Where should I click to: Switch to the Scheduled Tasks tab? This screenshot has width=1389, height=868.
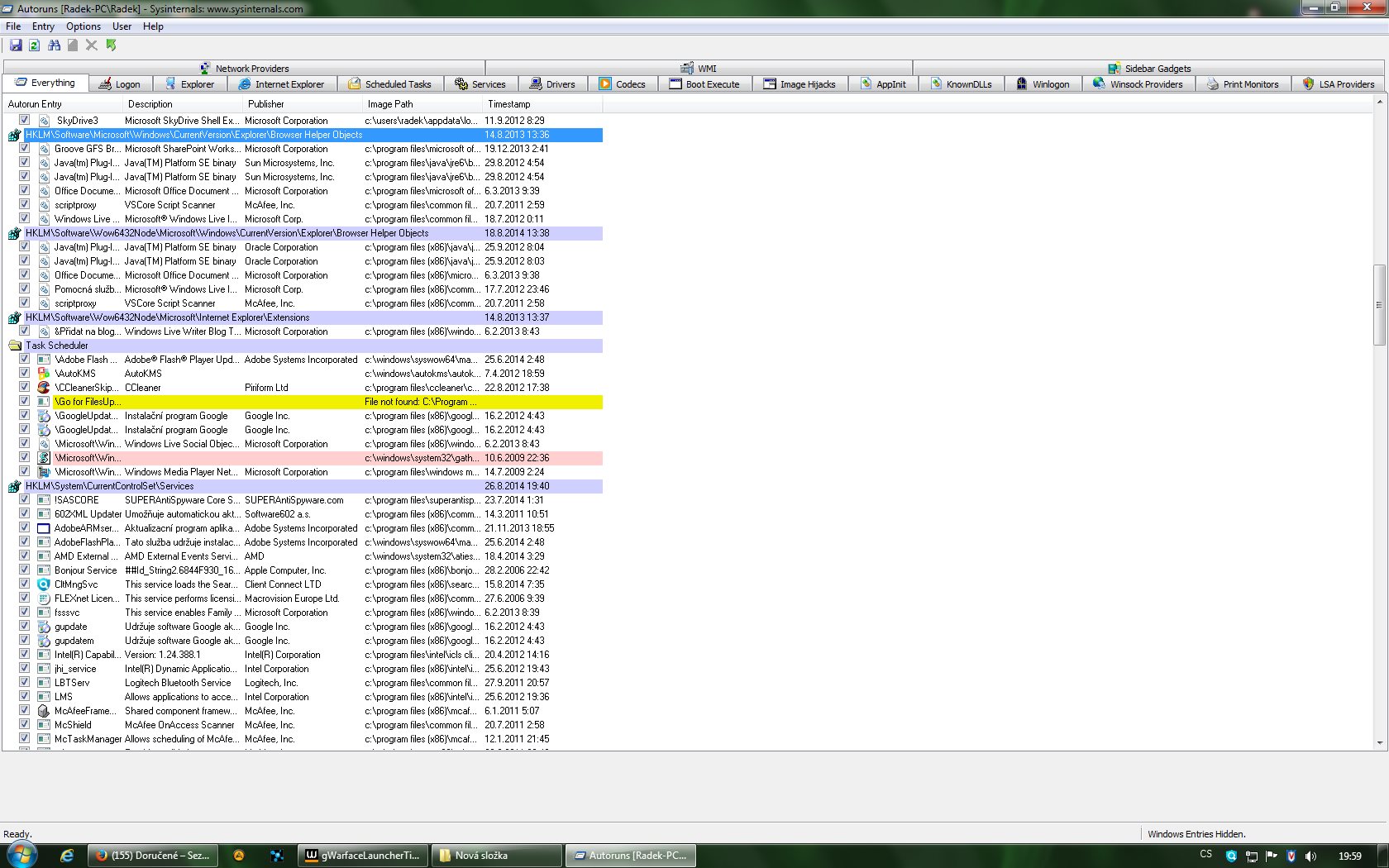pyautogui.click(x=389, y=84)
